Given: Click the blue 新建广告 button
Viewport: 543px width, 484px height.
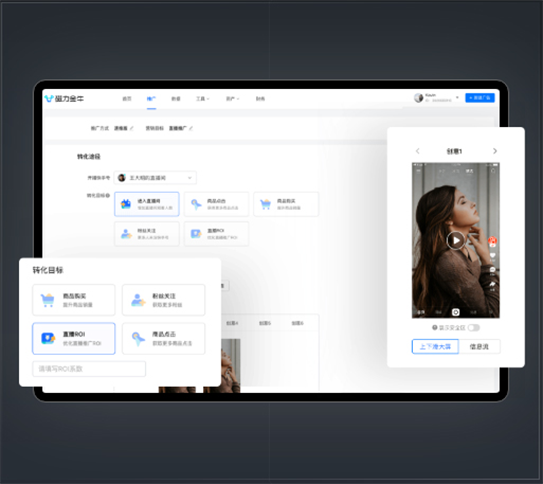Looking at the screenshot, I should 480,98.
